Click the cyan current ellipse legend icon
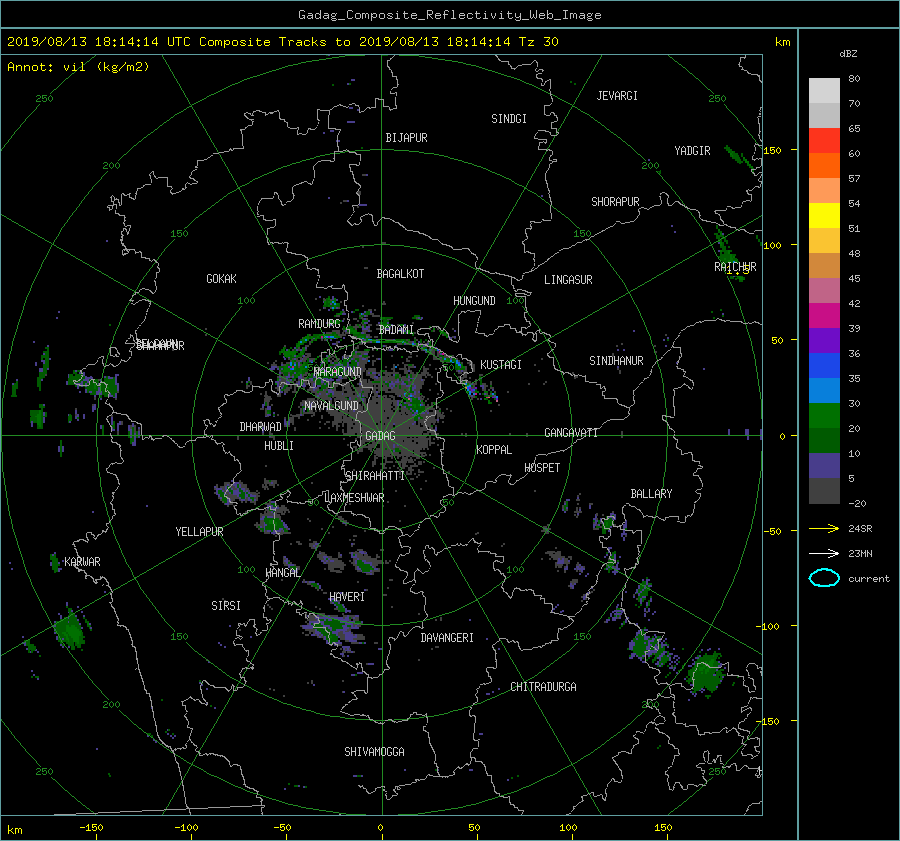900x841 pixels. 824,578
